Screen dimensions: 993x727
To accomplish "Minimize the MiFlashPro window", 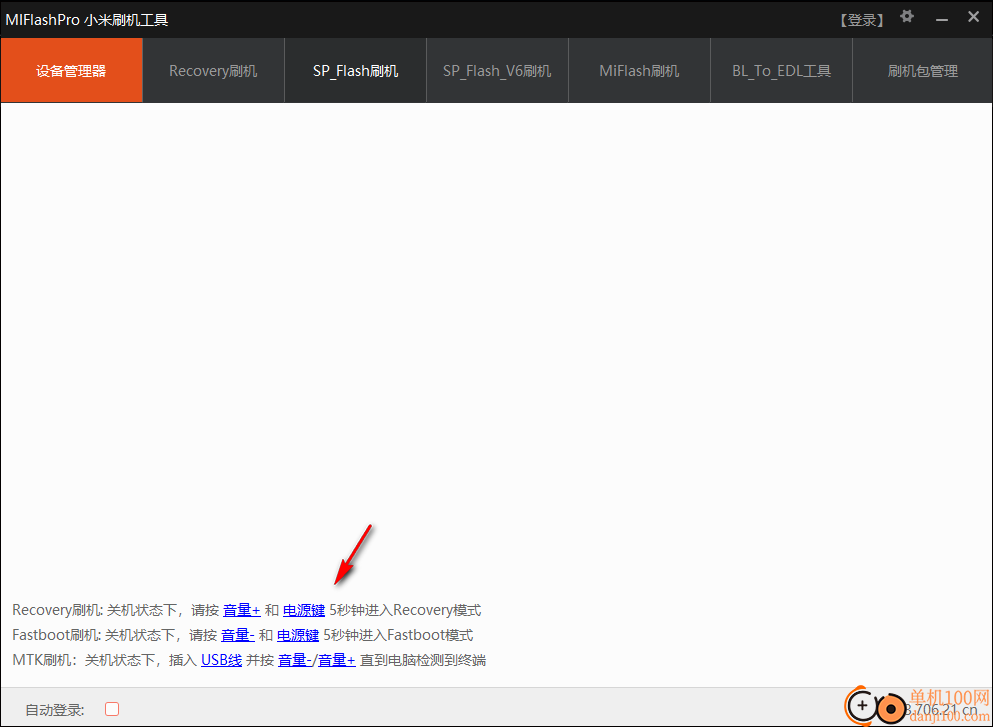I will pos(942,20).
